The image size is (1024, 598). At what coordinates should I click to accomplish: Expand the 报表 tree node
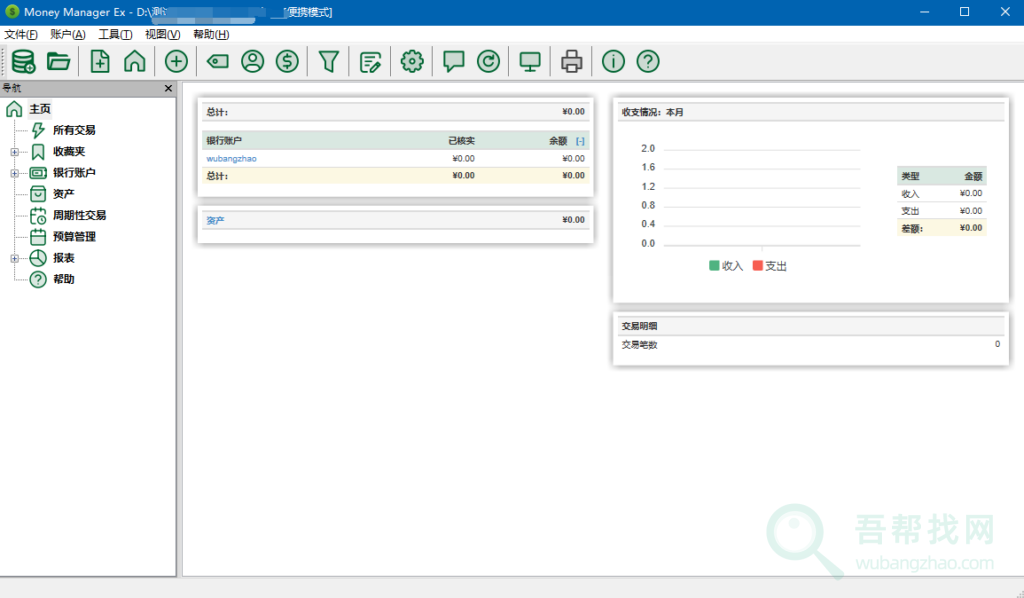[x=14, y=258]
